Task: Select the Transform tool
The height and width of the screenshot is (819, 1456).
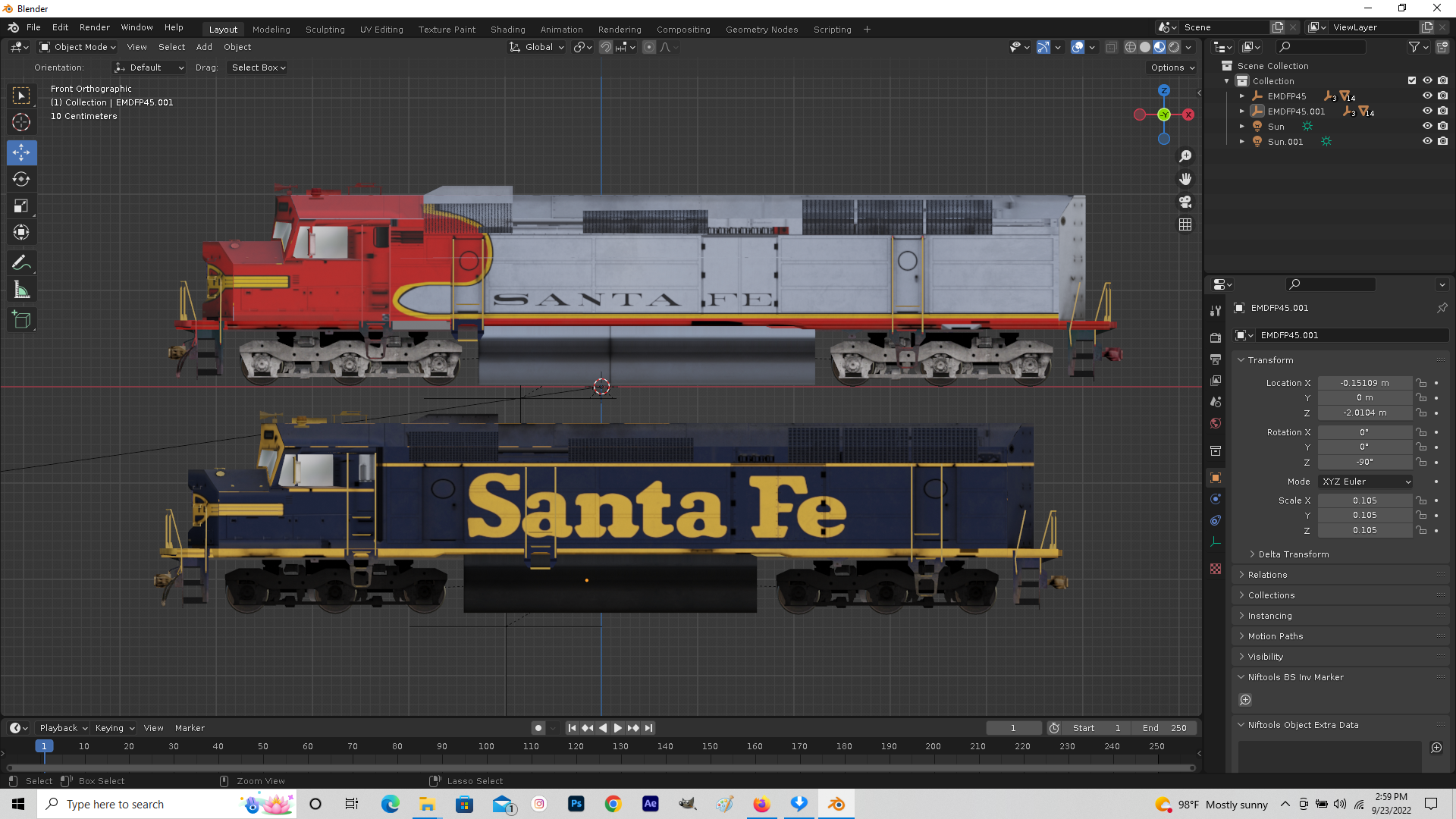Action: (21, 232)
